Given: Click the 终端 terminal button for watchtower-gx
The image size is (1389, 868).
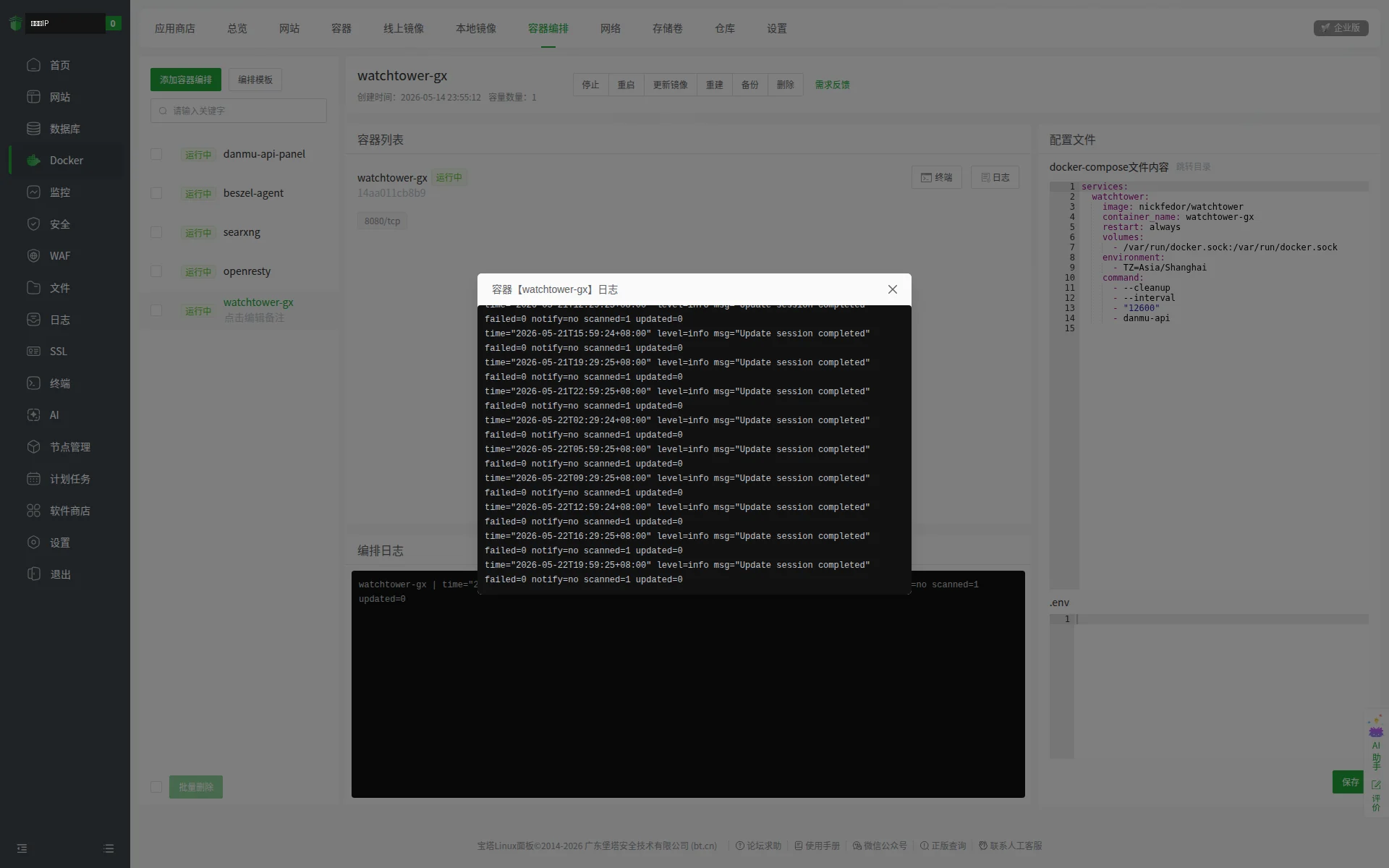Looking at the screenshot, I should (x=936, y=177).
